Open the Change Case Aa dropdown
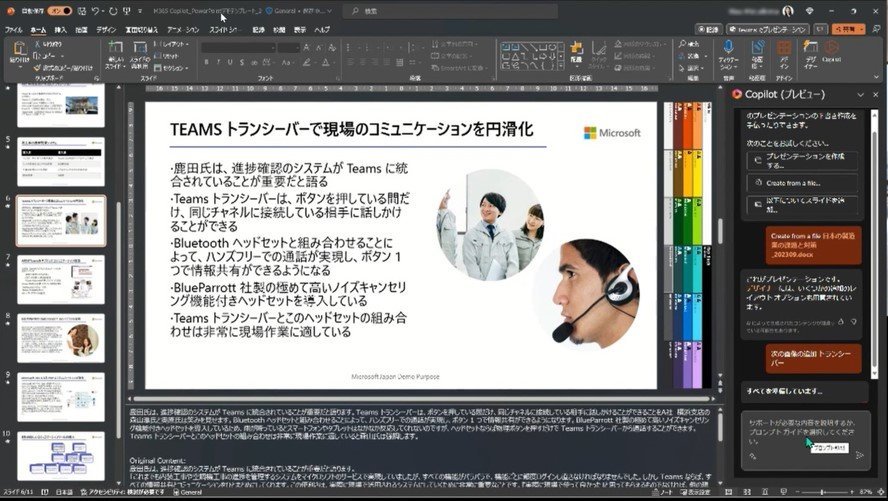The image size is (888, 501). tap(287, 62)
